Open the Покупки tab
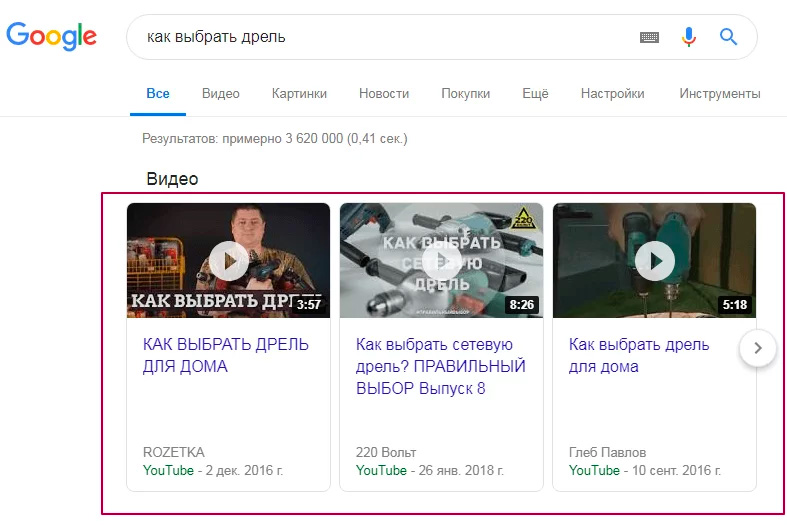 (465, 93)
